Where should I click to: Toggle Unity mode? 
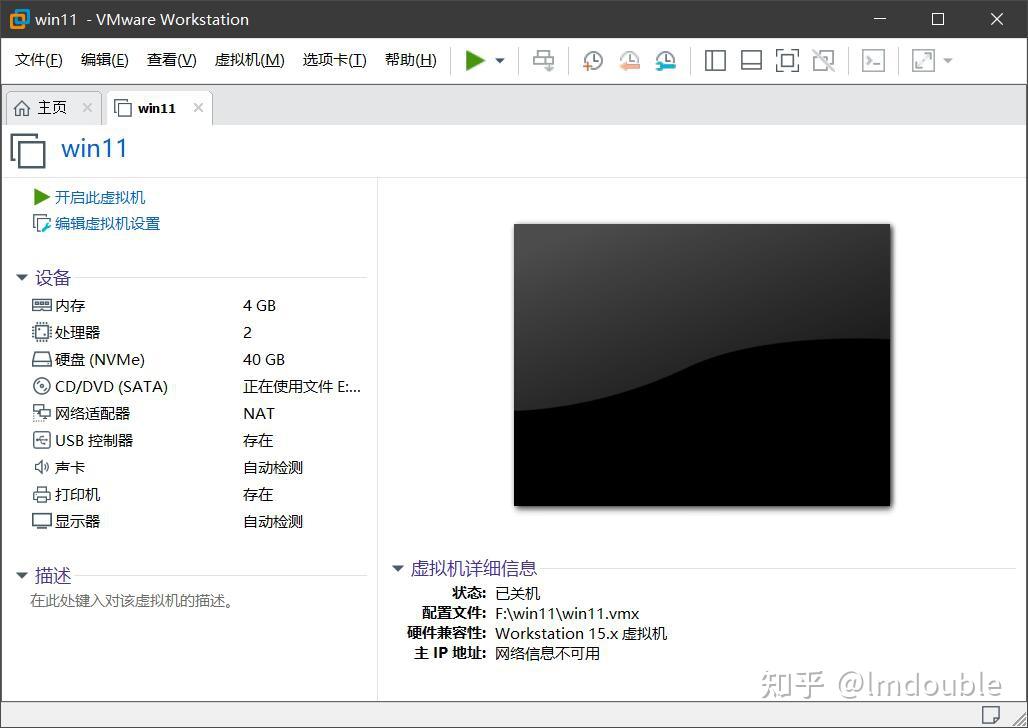[823, 60]
